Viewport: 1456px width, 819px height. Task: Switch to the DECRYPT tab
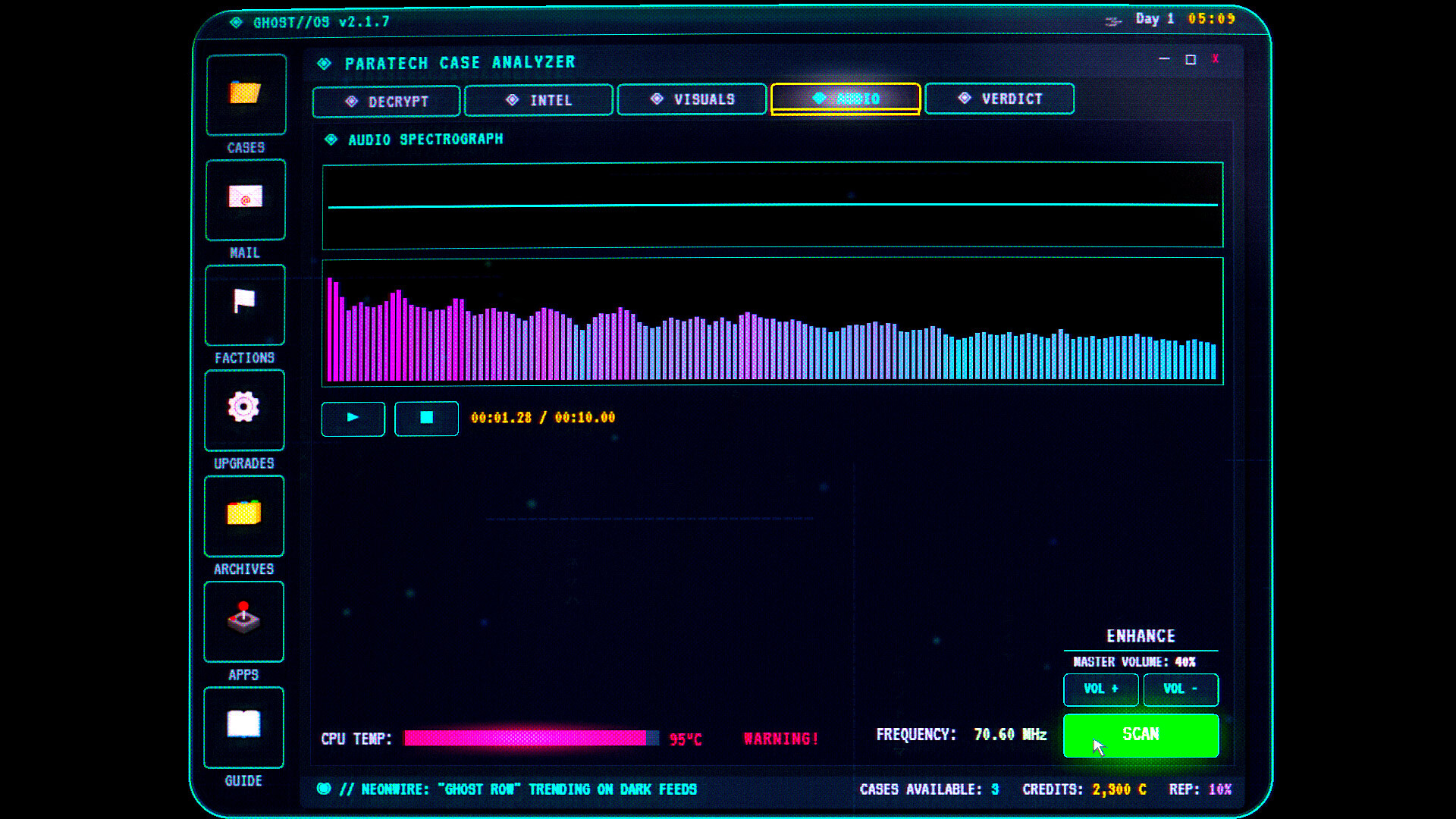[x=385, y=100]
